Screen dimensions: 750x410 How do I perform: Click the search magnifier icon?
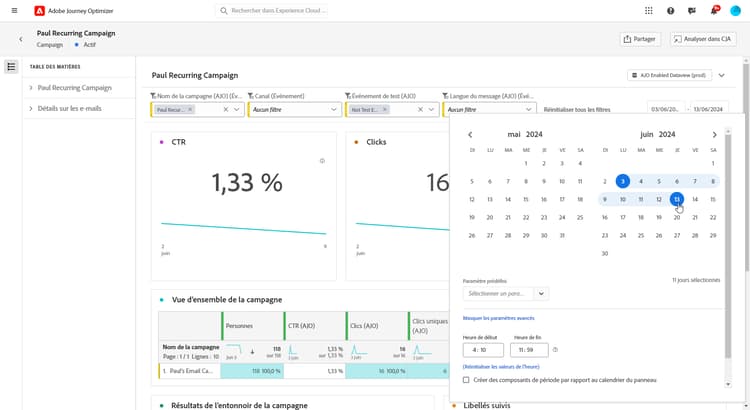tap(224, 11)
